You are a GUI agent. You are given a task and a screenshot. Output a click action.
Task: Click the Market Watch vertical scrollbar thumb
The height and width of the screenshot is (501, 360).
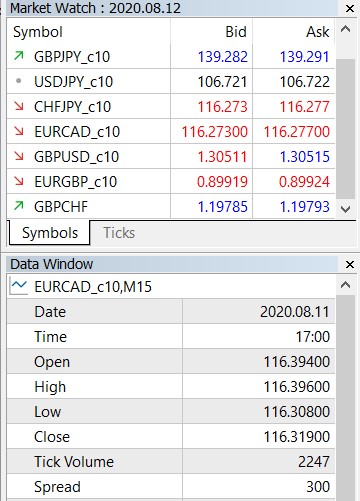345,129
